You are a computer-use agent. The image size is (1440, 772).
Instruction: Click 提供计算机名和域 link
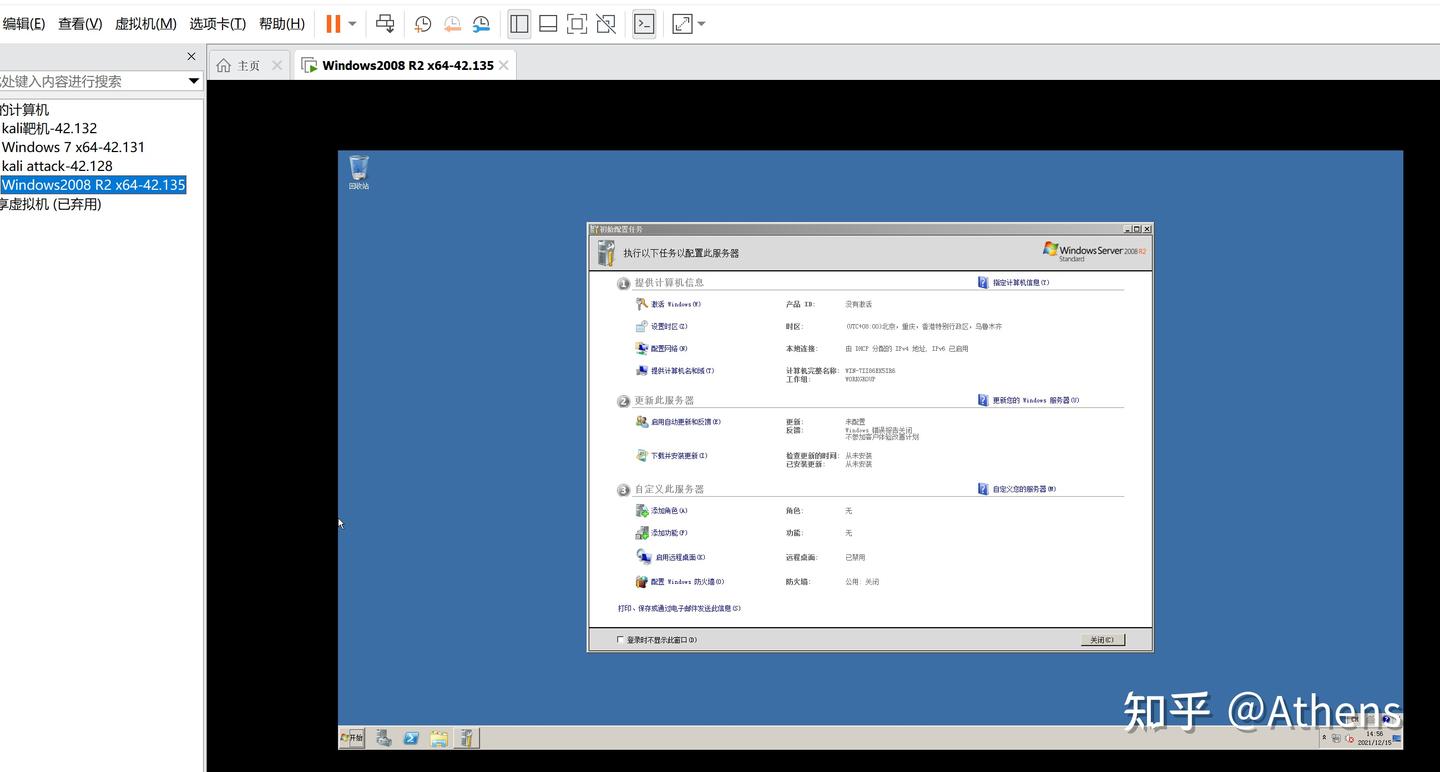(682, 371)
